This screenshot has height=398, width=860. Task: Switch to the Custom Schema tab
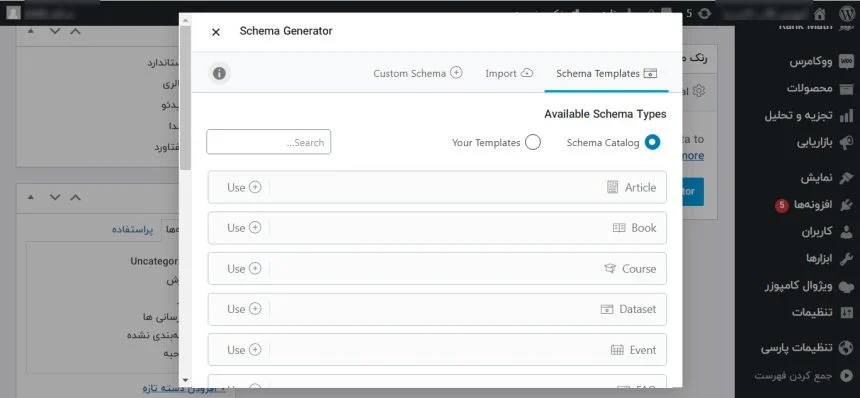pyautogui.click(x=418, y=73)
